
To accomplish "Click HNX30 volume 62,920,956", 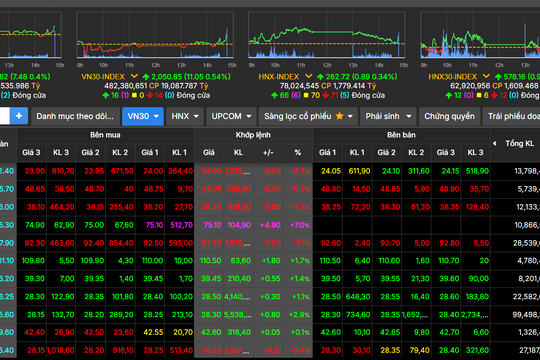I will pos(470,86).
